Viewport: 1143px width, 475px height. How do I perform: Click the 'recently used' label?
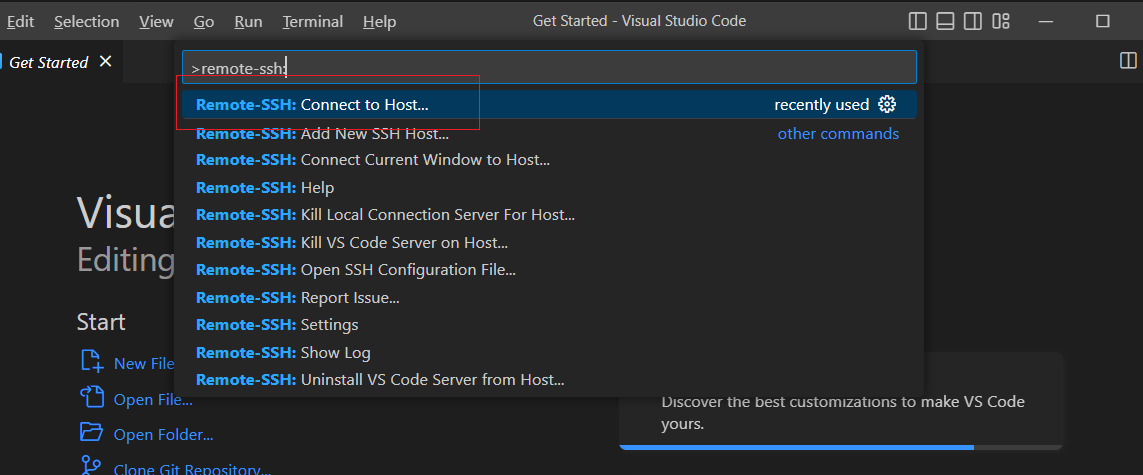point(822,105)
